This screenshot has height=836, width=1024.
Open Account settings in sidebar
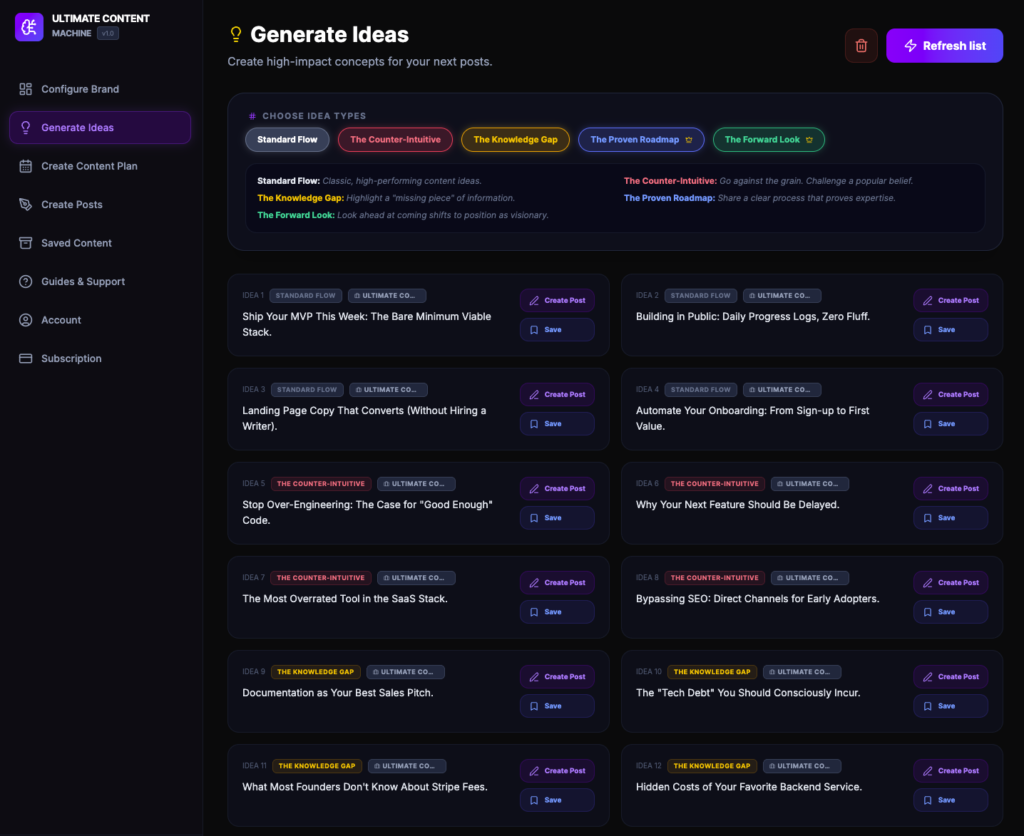pyautogui.click(x=61, y=320)
